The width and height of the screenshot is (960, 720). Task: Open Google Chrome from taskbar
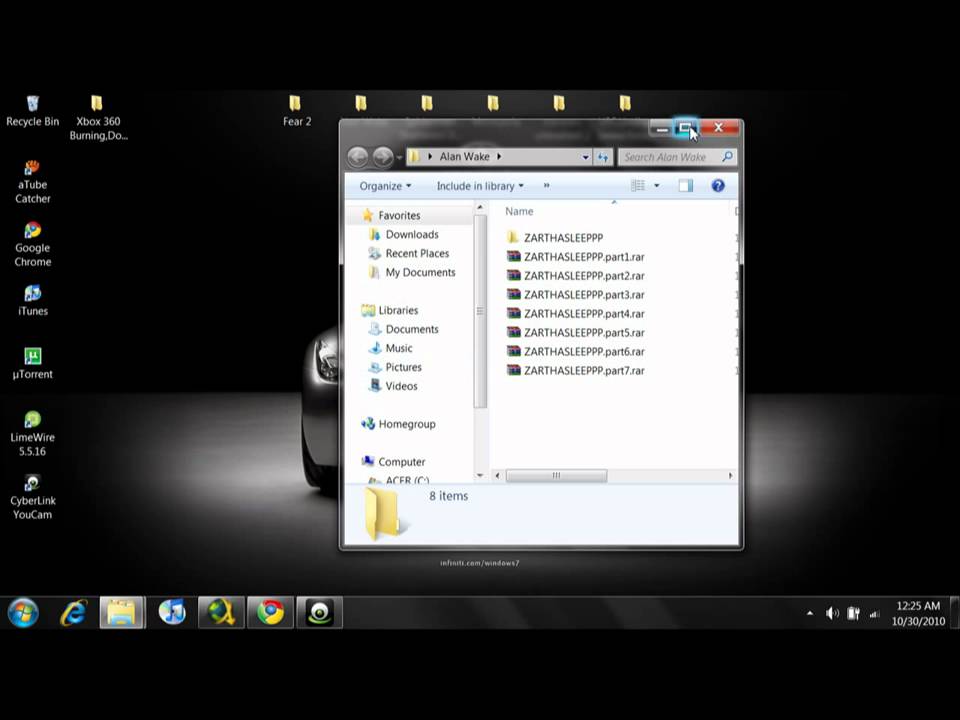click(270, 612)
